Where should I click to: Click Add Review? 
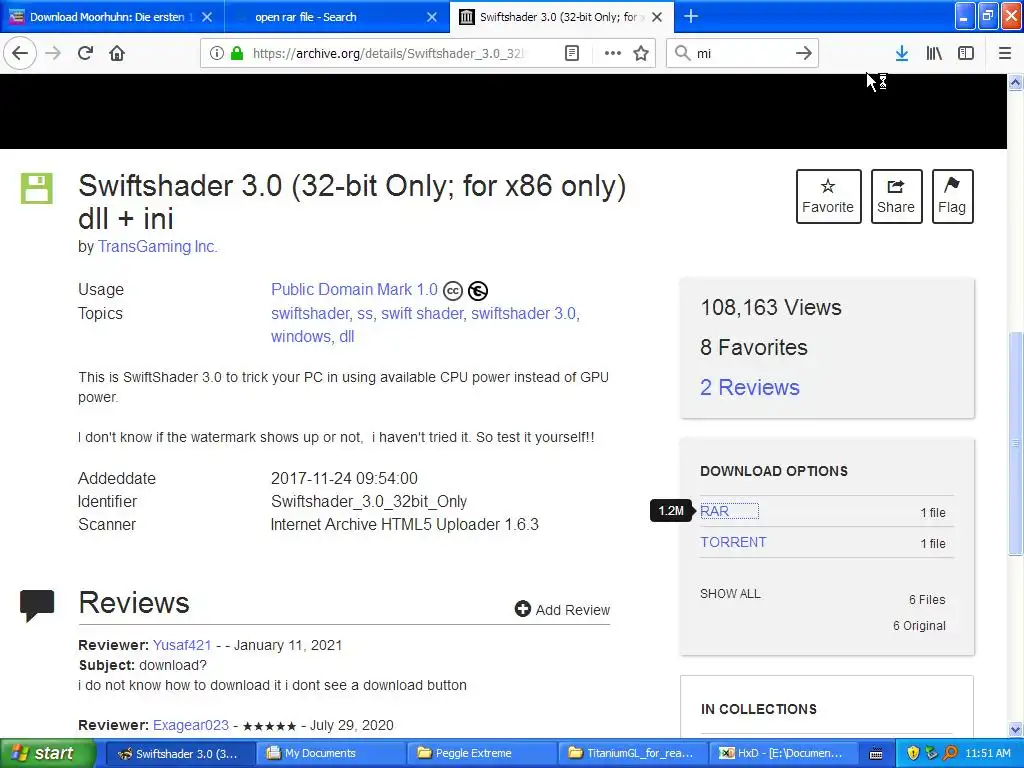coord(562,609)
